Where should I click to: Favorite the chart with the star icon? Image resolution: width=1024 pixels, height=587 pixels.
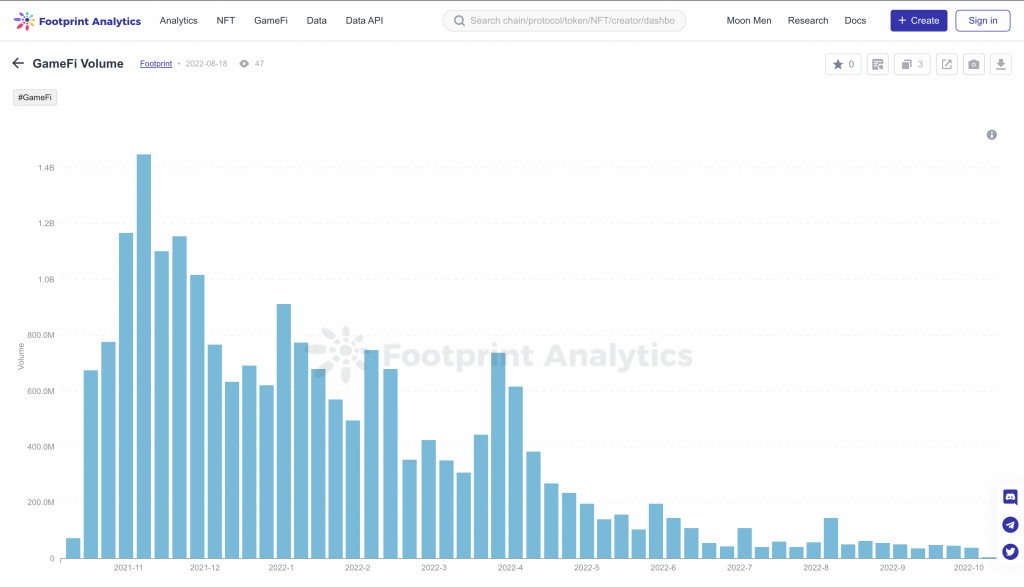pyautogui.click(x=843, y=64)
